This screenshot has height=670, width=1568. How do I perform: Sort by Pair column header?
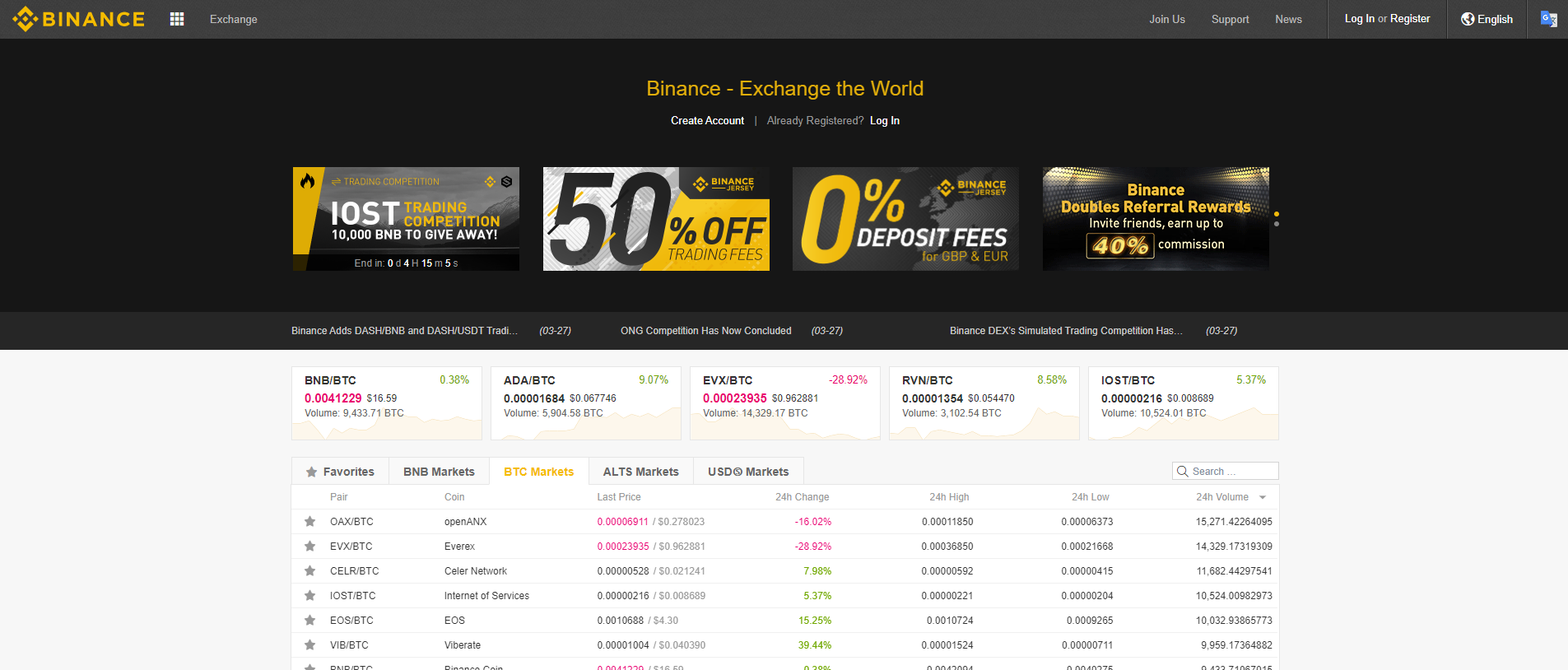[x=339, y=497]
